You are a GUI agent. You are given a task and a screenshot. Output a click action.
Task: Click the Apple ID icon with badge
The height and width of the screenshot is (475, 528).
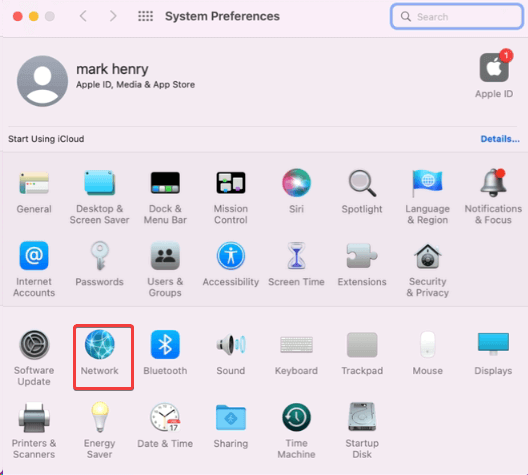(494, 67)
